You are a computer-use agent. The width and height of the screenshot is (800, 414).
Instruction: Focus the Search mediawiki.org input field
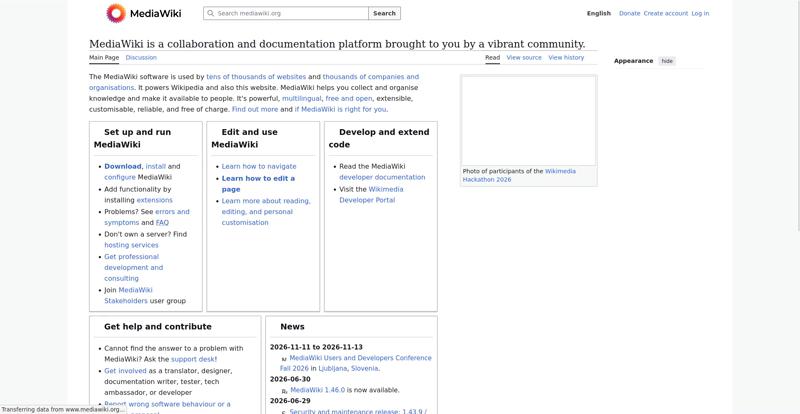pyautogui.click(x=286, y=13)
